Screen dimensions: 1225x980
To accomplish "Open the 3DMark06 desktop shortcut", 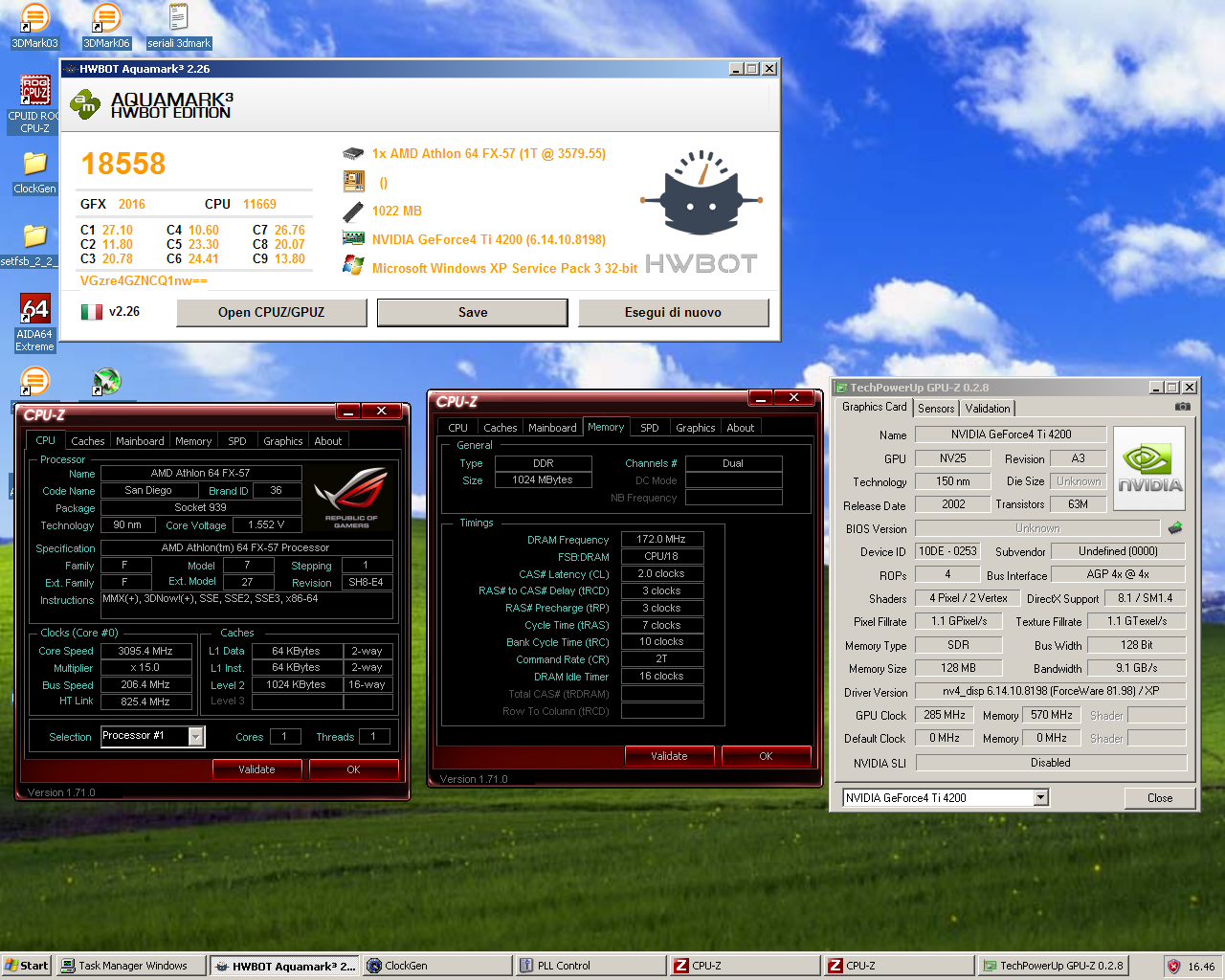I will (106, 27).
